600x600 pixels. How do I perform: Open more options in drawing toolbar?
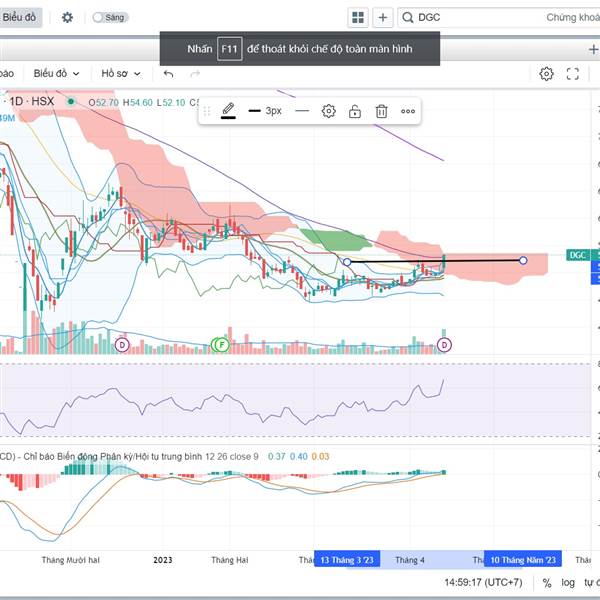pyautogui.click(x=408, y=111)
